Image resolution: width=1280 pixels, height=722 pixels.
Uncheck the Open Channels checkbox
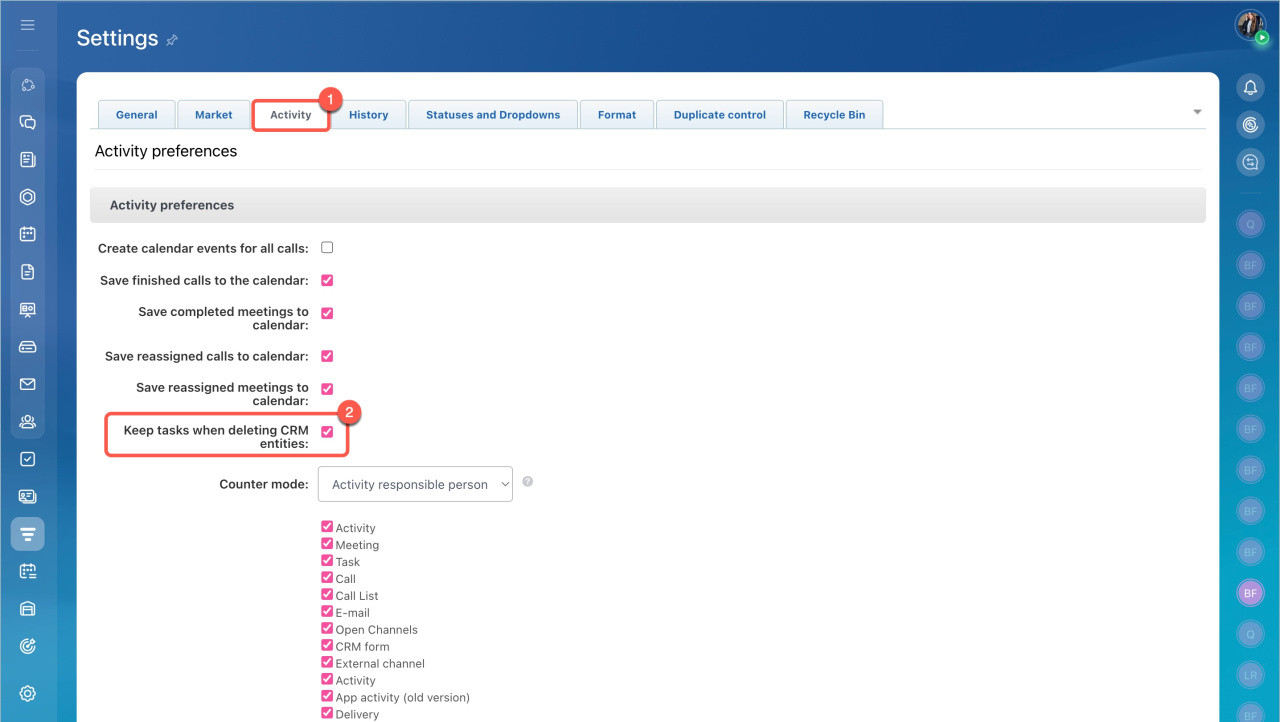coord(327,629)
